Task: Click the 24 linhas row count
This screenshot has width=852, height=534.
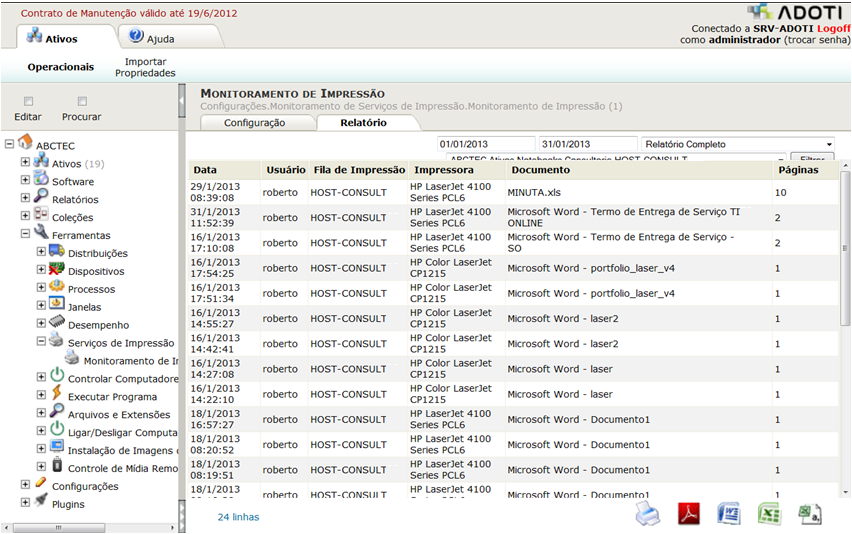Action: click(x=239, y=517)
